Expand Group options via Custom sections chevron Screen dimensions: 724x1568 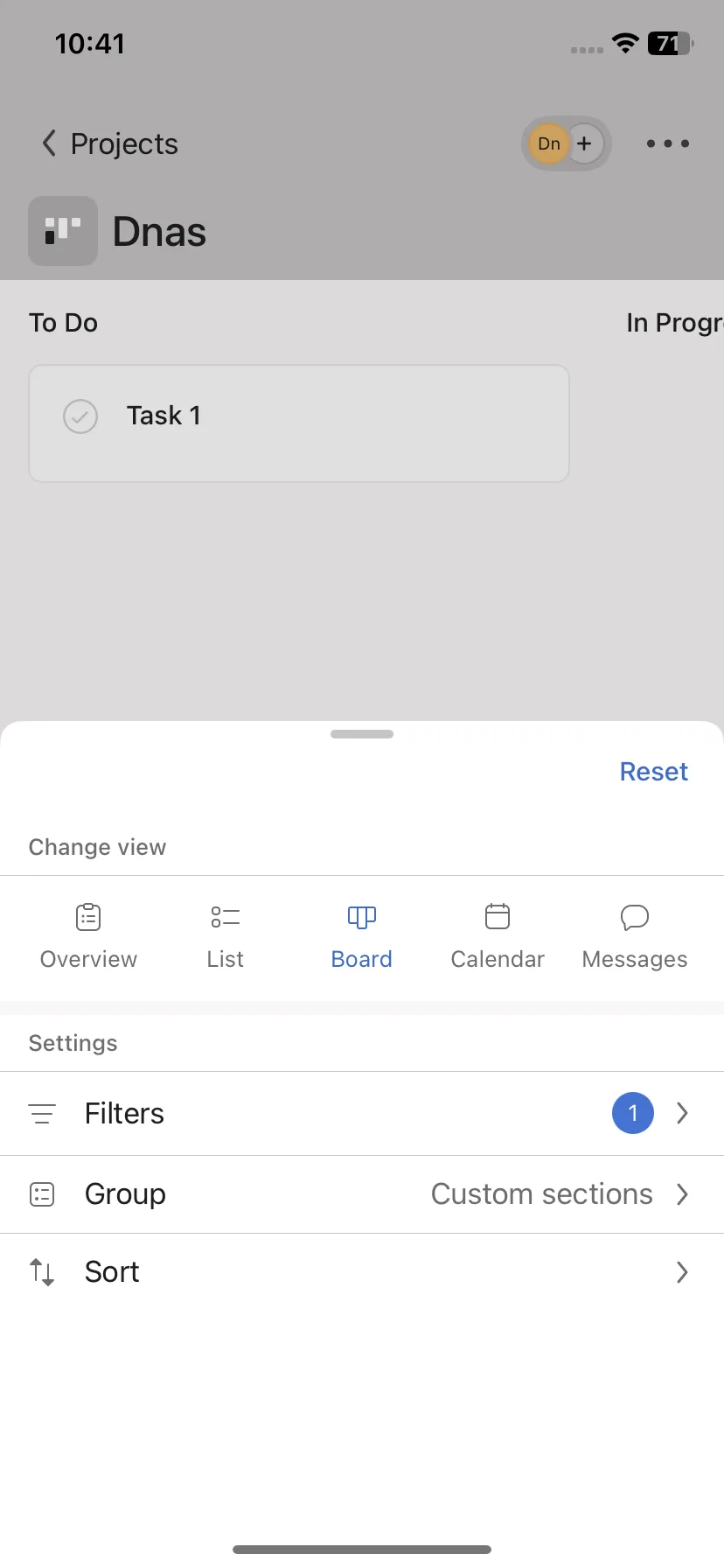pos(683,1194)
